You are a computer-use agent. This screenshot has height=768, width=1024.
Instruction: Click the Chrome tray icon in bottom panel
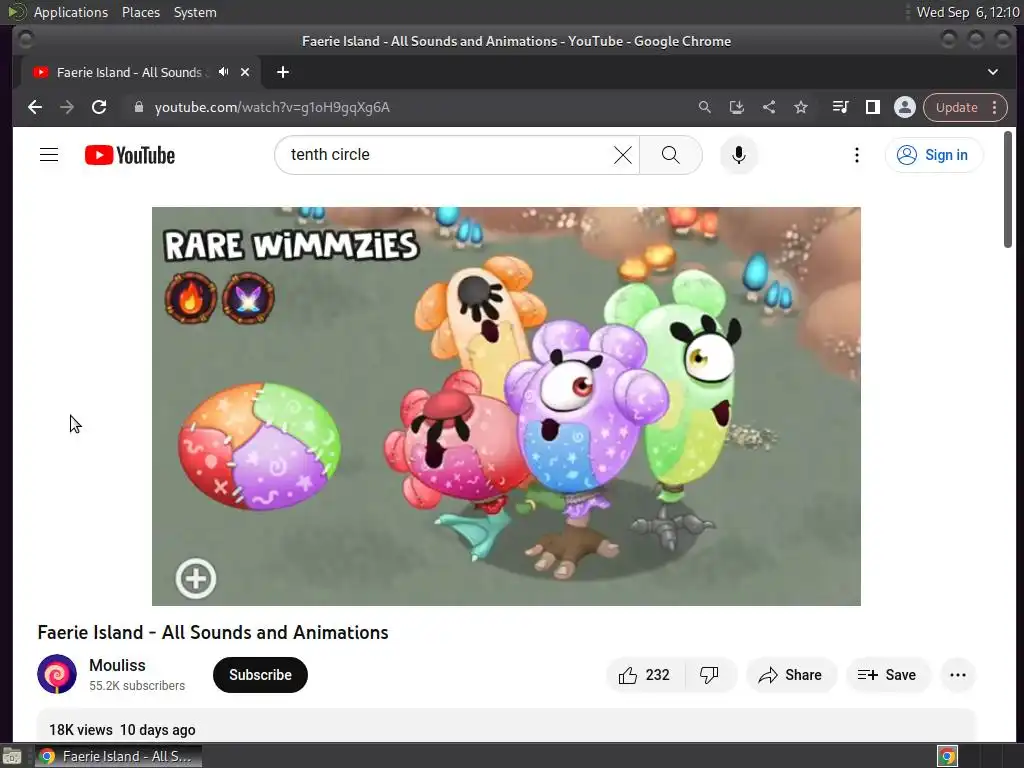tap(947, 756)
